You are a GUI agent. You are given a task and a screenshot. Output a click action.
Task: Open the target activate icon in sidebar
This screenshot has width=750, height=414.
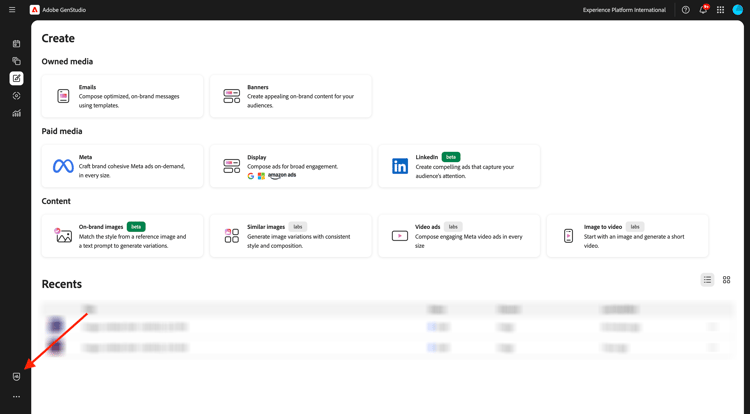point(16,96)
